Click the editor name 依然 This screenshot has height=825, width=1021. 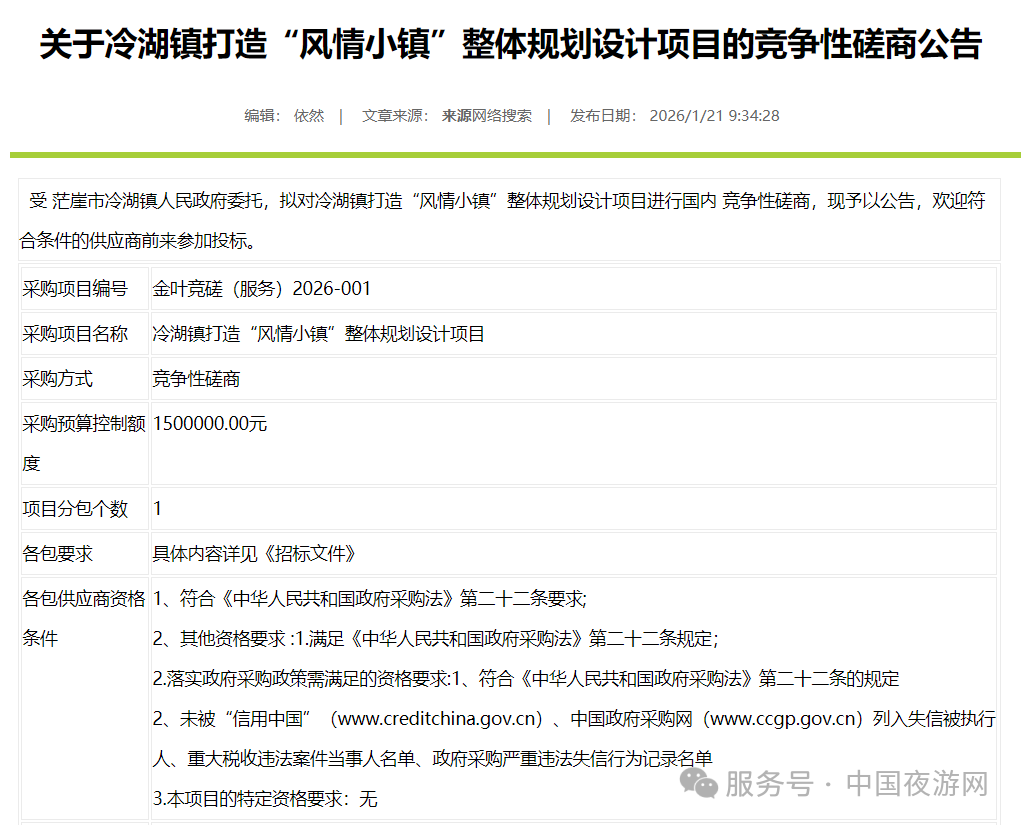point(308,116)
